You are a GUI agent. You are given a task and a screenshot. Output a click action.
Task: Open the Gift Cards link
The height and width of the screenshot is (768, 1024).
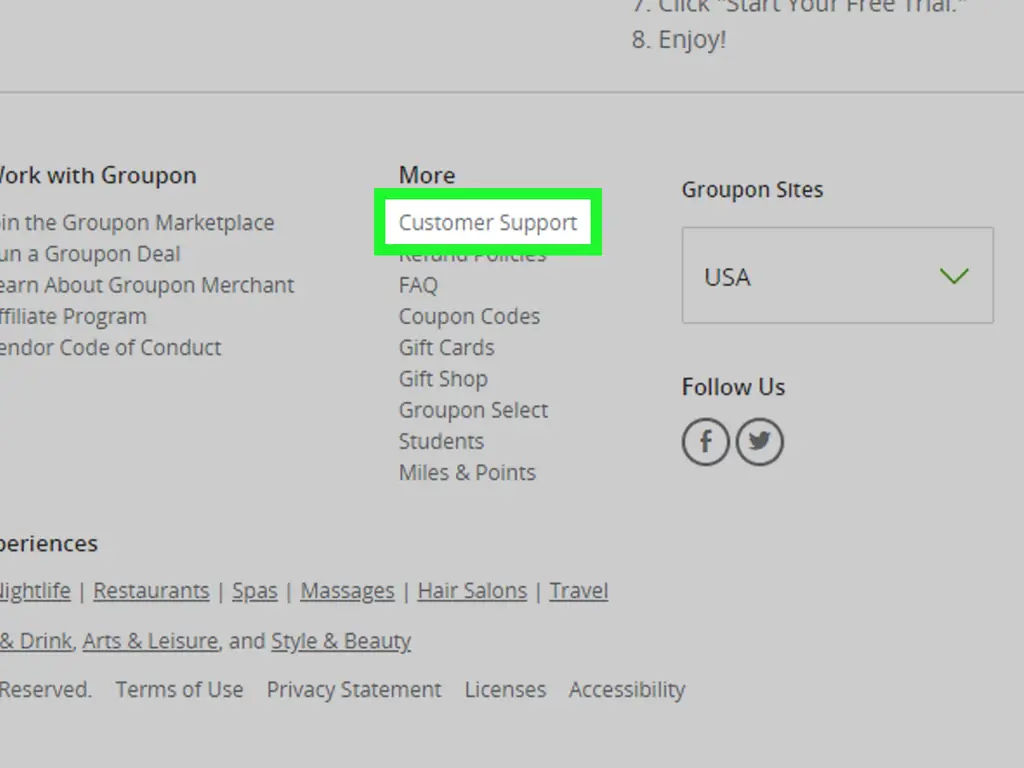point(446,347)
